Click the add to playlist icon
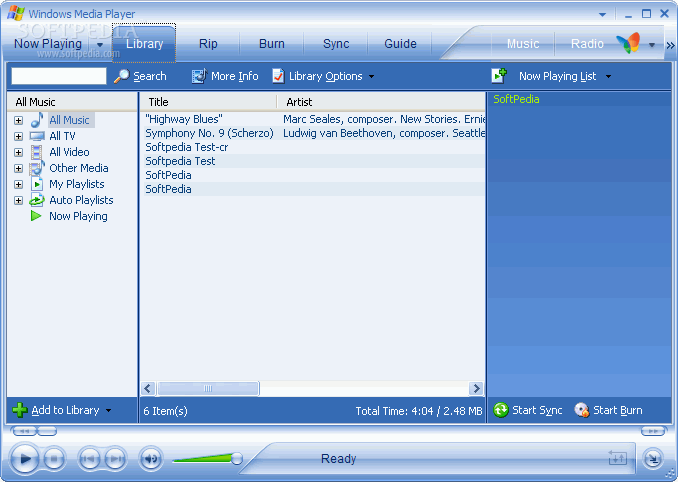The image size is (678, 482). tap(499, 76)
